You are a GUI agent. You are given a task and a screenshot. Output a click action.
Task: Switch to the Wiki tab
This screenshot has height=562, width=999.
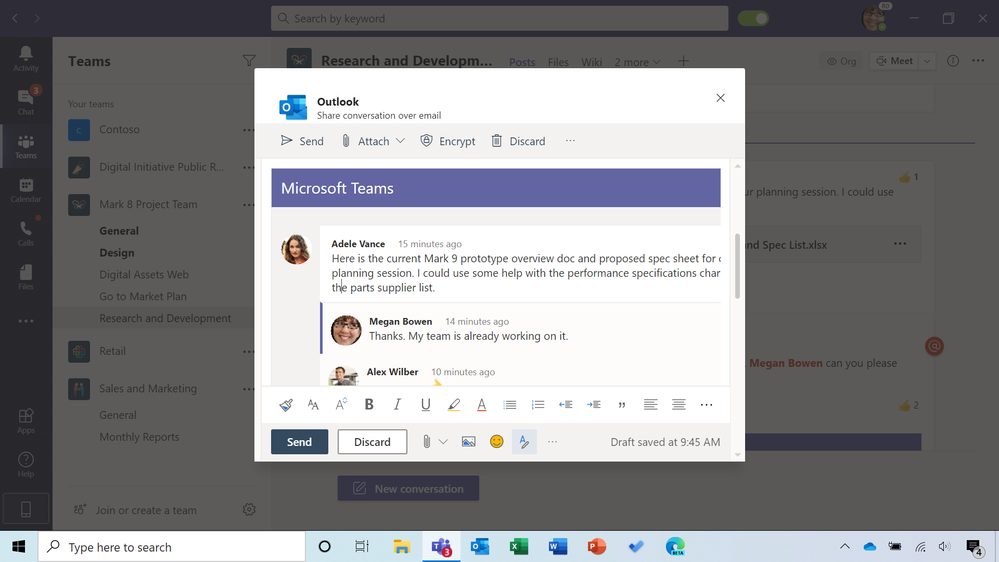[x=591, y=62]
